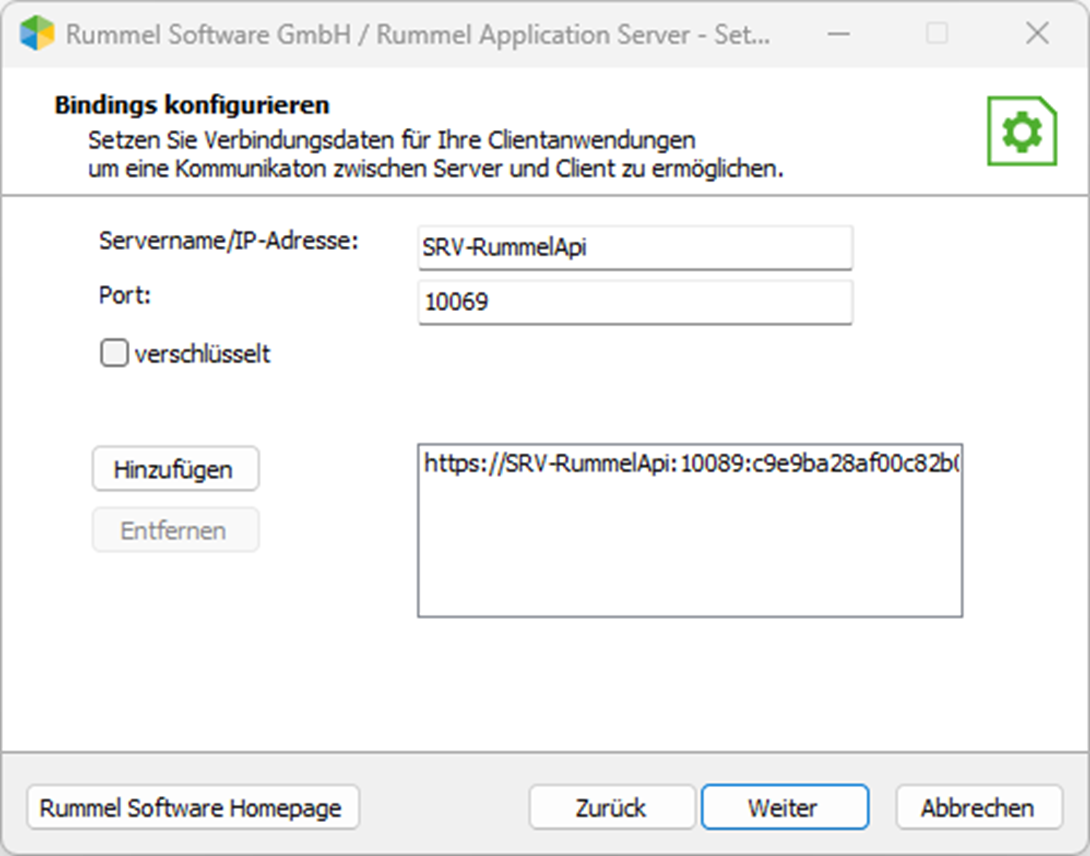Viewport: 1090px width, 856px height.
Task: Proceed with the Weiter button
Action: tap(785, 807)
